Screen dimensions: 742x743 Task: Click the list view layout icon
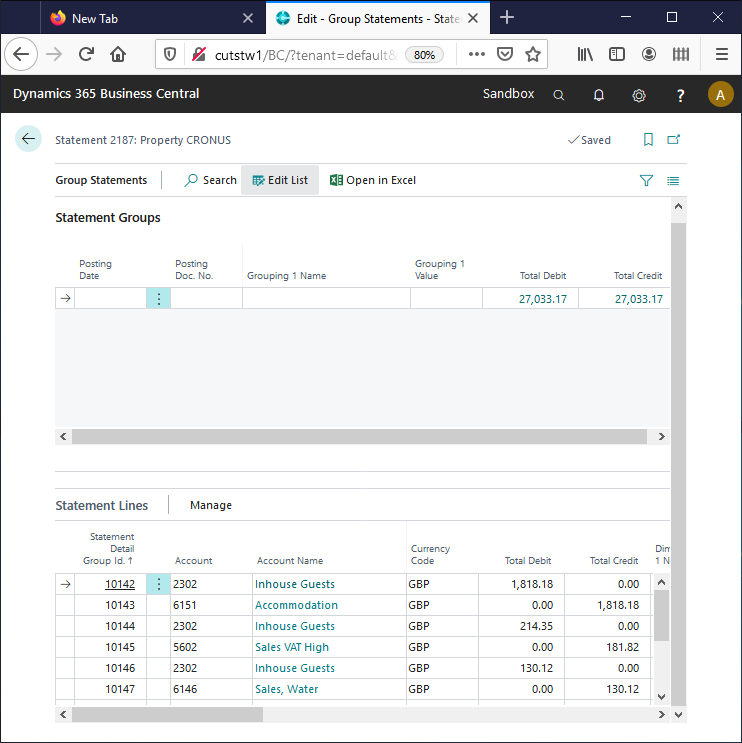click(673, 180)
